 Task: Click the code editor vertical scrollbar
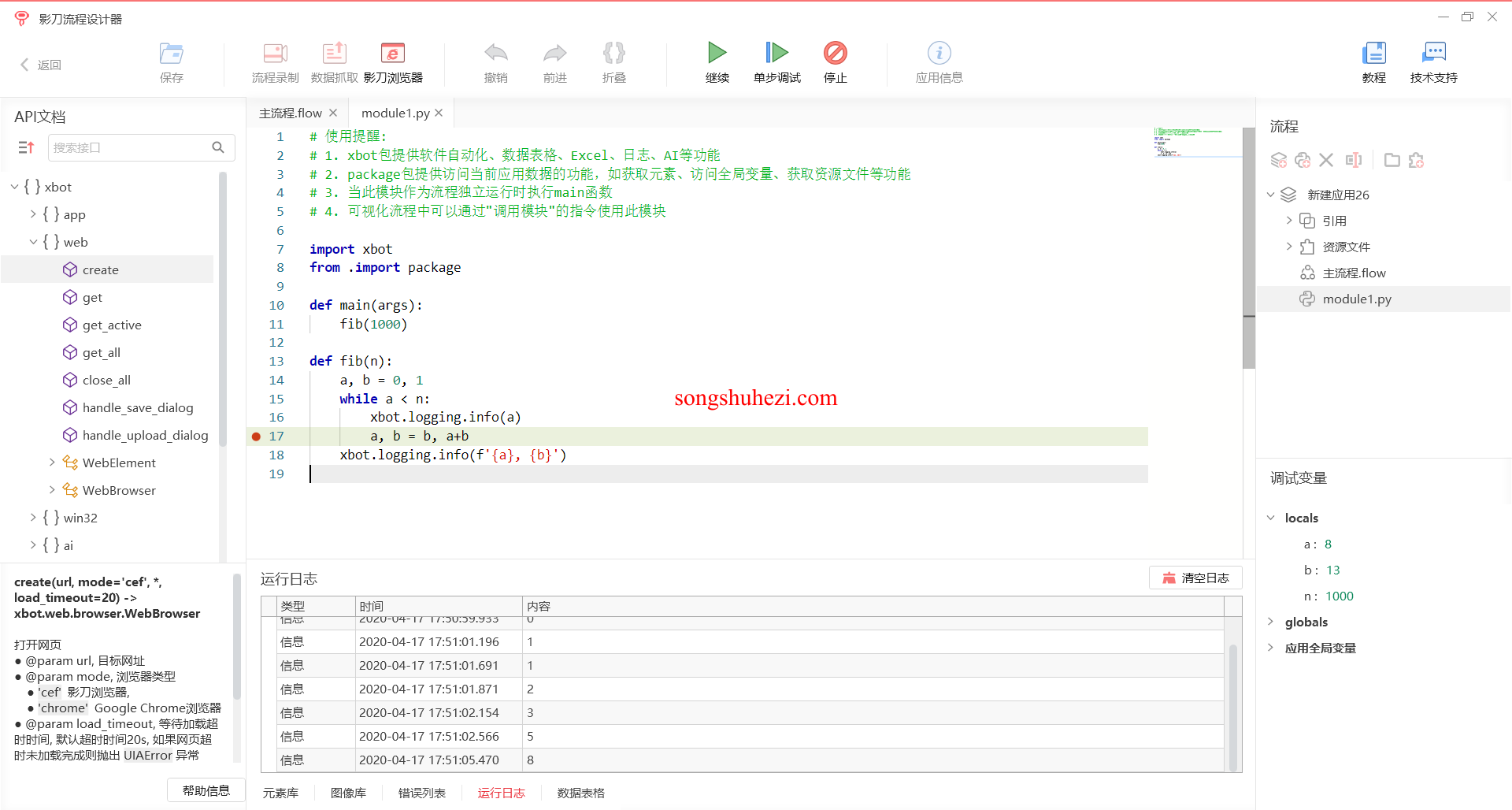[1249, 247]
